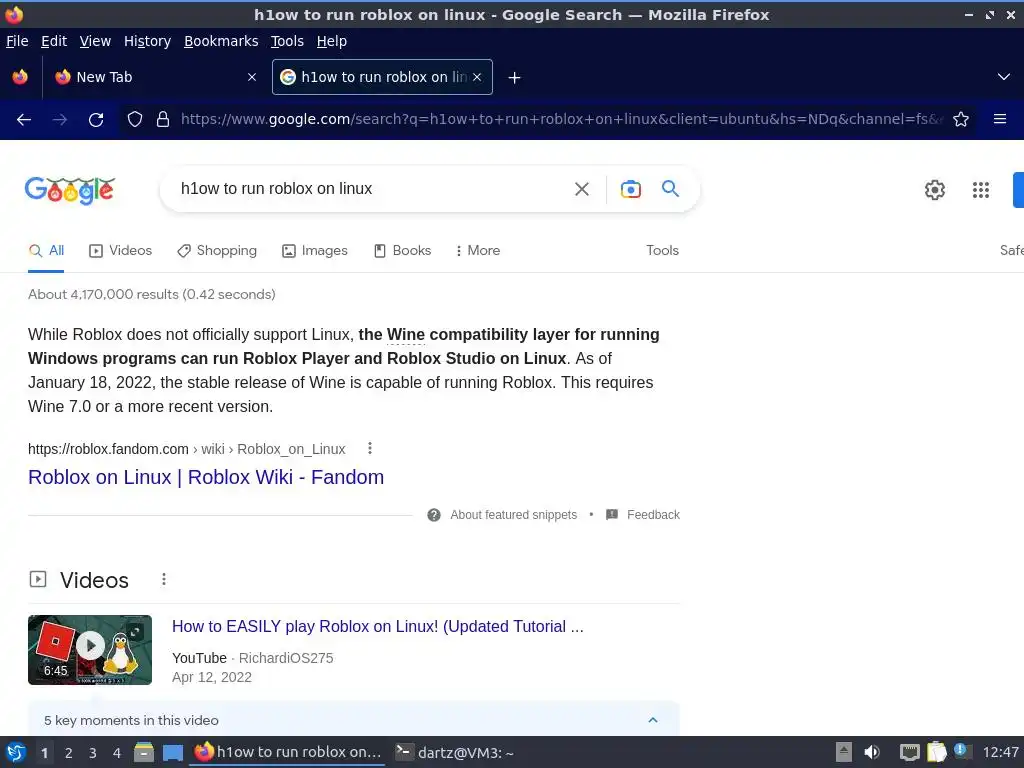Filter results by Books
Viewport: 1024px width, 768px height.
pos(402,251)
